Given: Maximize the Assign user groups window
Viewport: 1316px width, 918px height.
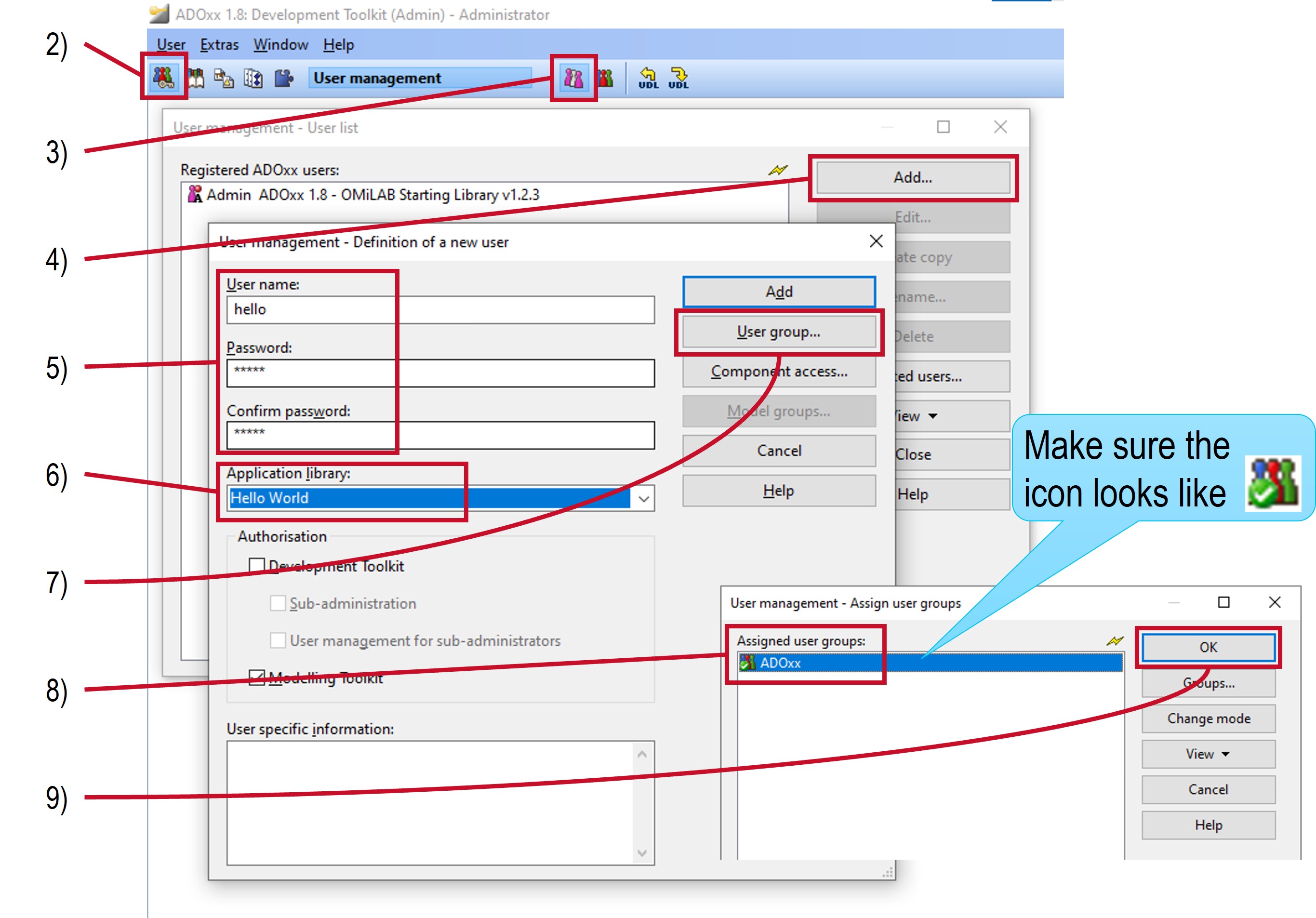Looking at the screenshot, I should [1223, 602].
